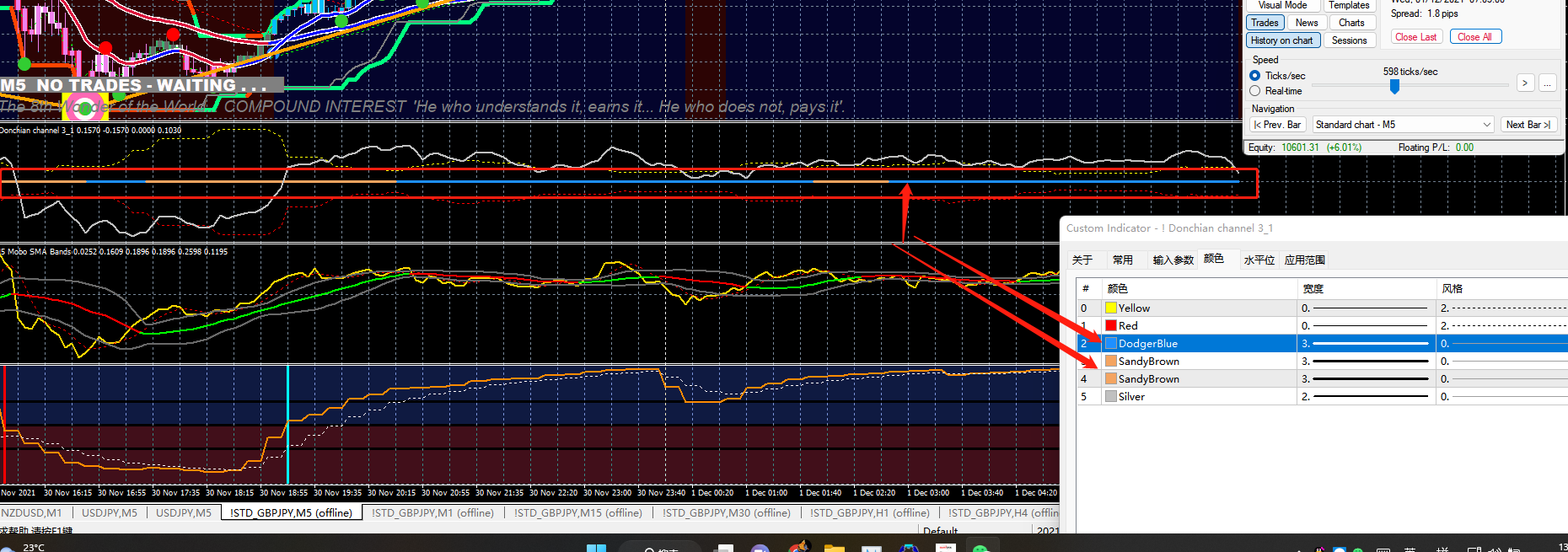This screenshot has height=552, width=1568.
Task: Click the Sessions button in the panel
Action: point(1349,40)
